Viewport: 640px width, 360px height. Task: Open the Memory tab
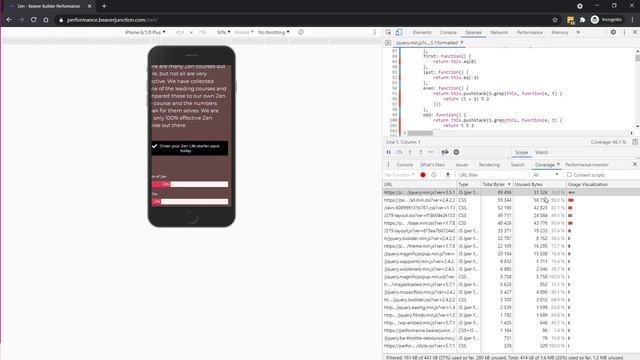click(560, 32)
